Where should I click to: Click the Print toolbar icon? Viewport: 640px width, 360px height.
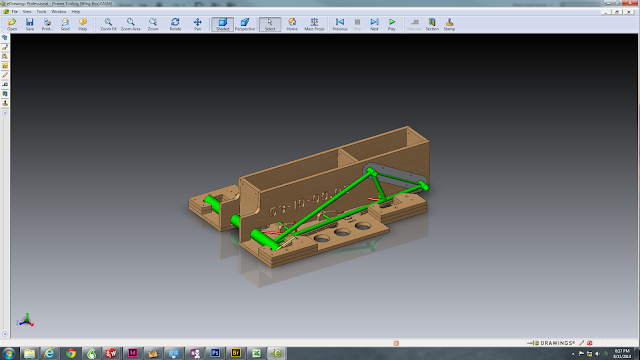click(x=47, y=24)
